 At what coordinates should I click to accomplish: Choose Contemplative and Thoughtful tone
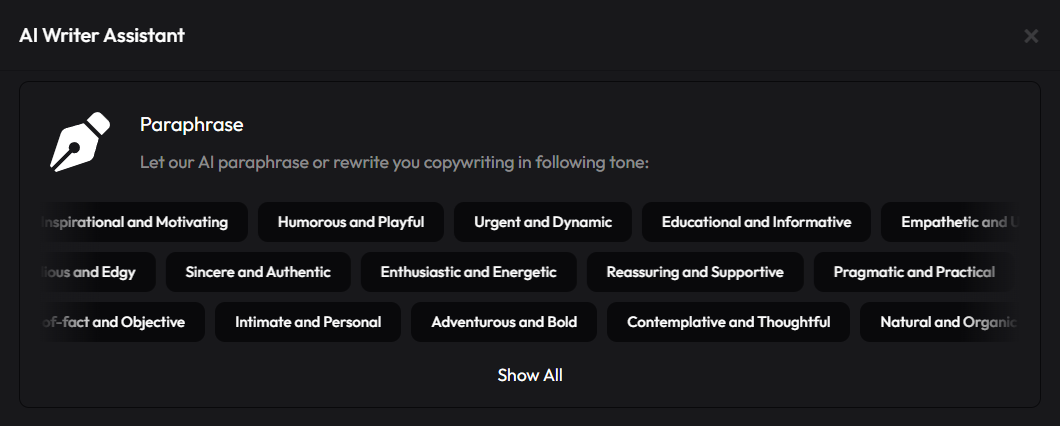(728, 322)
